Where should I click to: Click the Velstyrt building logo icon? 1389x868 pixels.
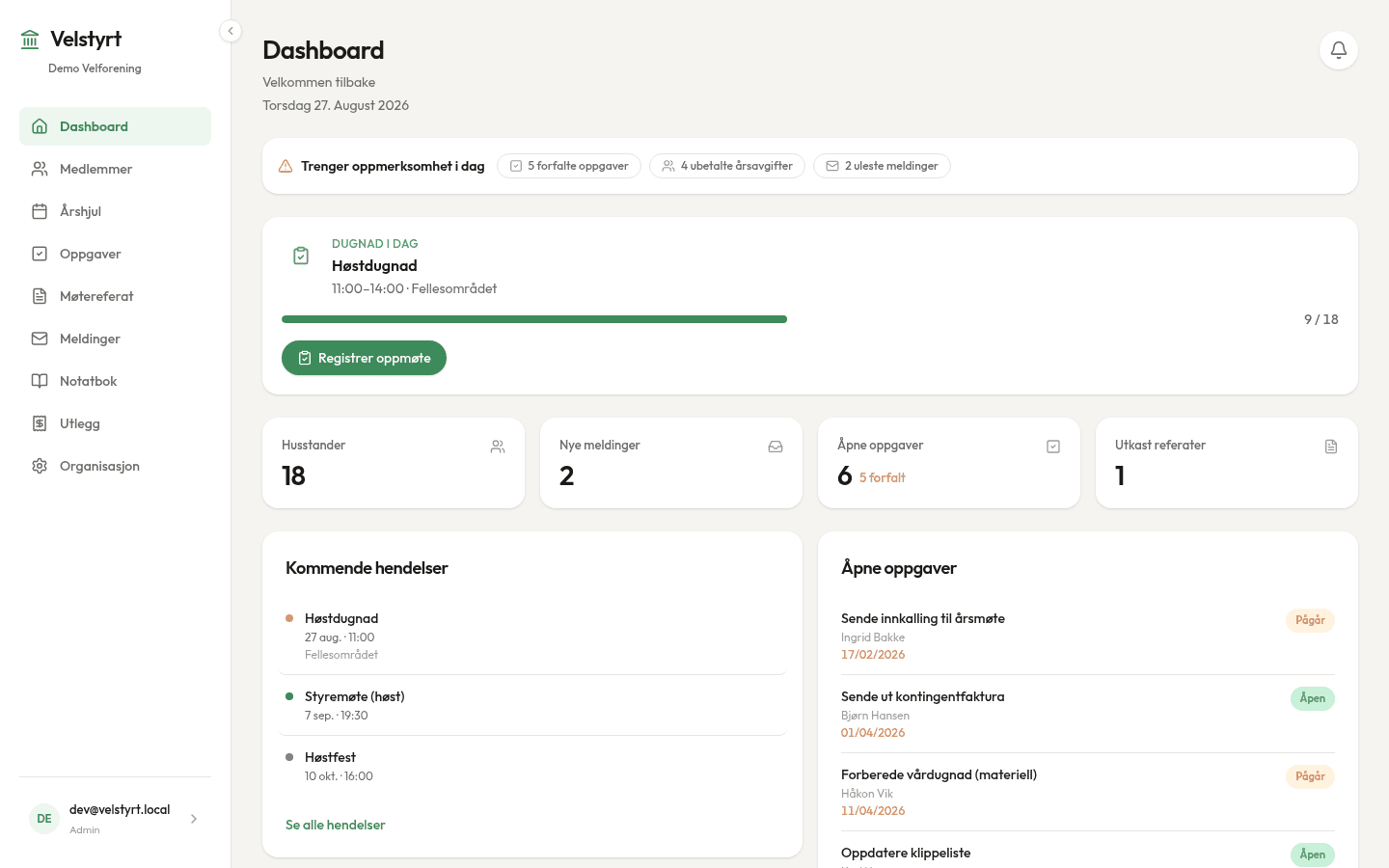point(30,40)
